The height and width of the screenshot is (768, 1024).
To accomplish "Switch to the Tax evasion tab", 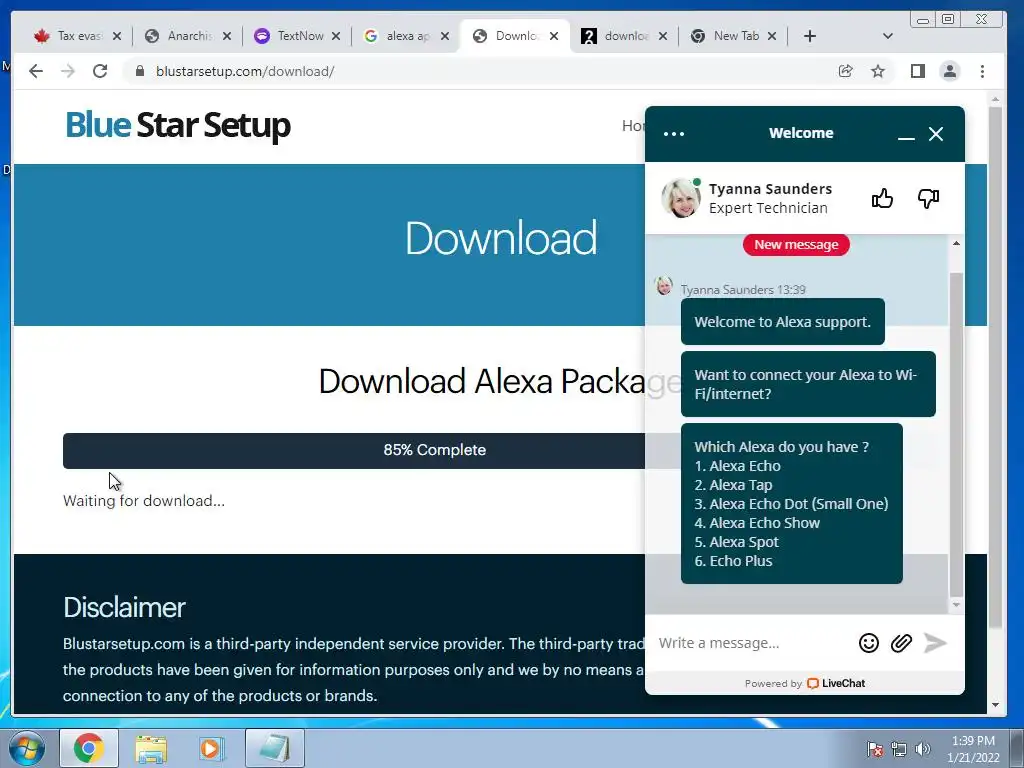I will (x=70, y=36).
